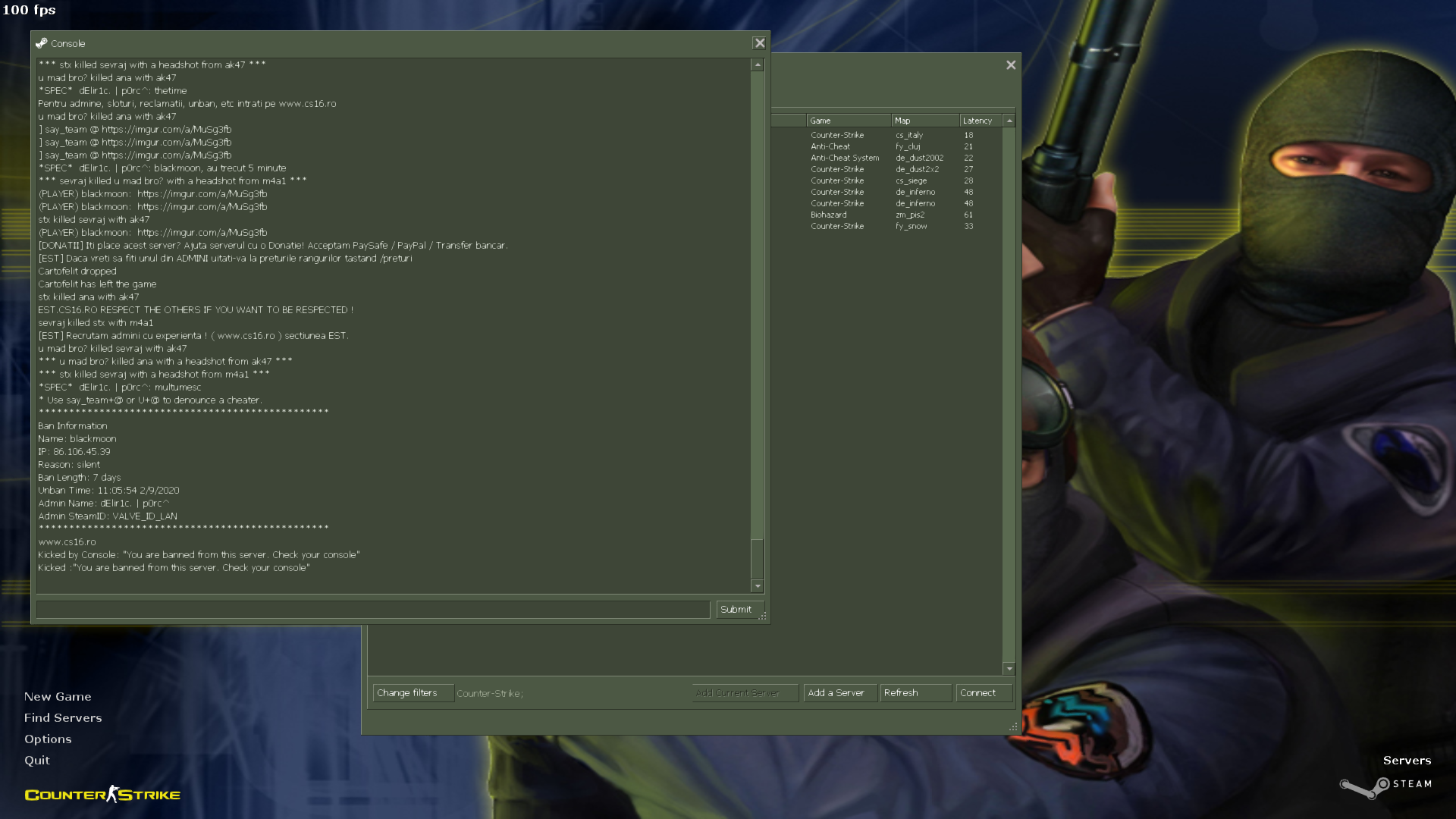This screenshot has height=819, width=1456.
Task: Click the 'Admin SteamID: VALVE_ID_LAN' line
Action: tap(108, 516)
